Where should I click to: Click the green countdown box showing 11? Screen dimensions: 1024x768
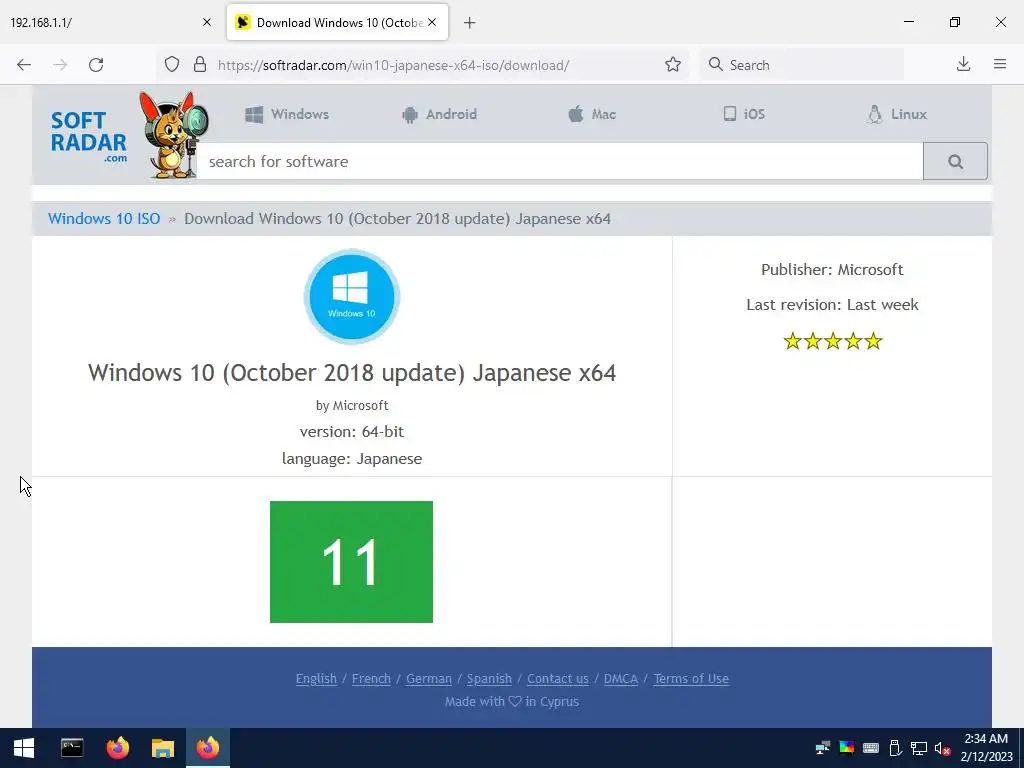pyautogui.click(x=351, y=562)
